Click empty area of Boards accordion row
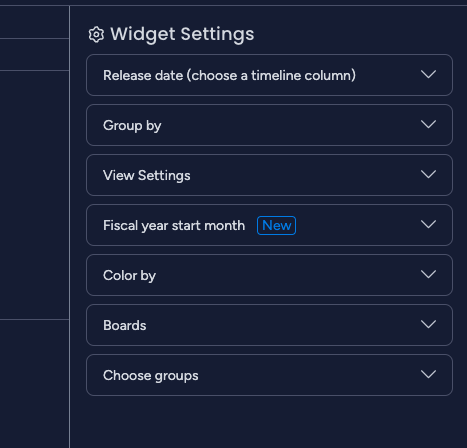This screenshot has width=467, height=448. [283, 325]
